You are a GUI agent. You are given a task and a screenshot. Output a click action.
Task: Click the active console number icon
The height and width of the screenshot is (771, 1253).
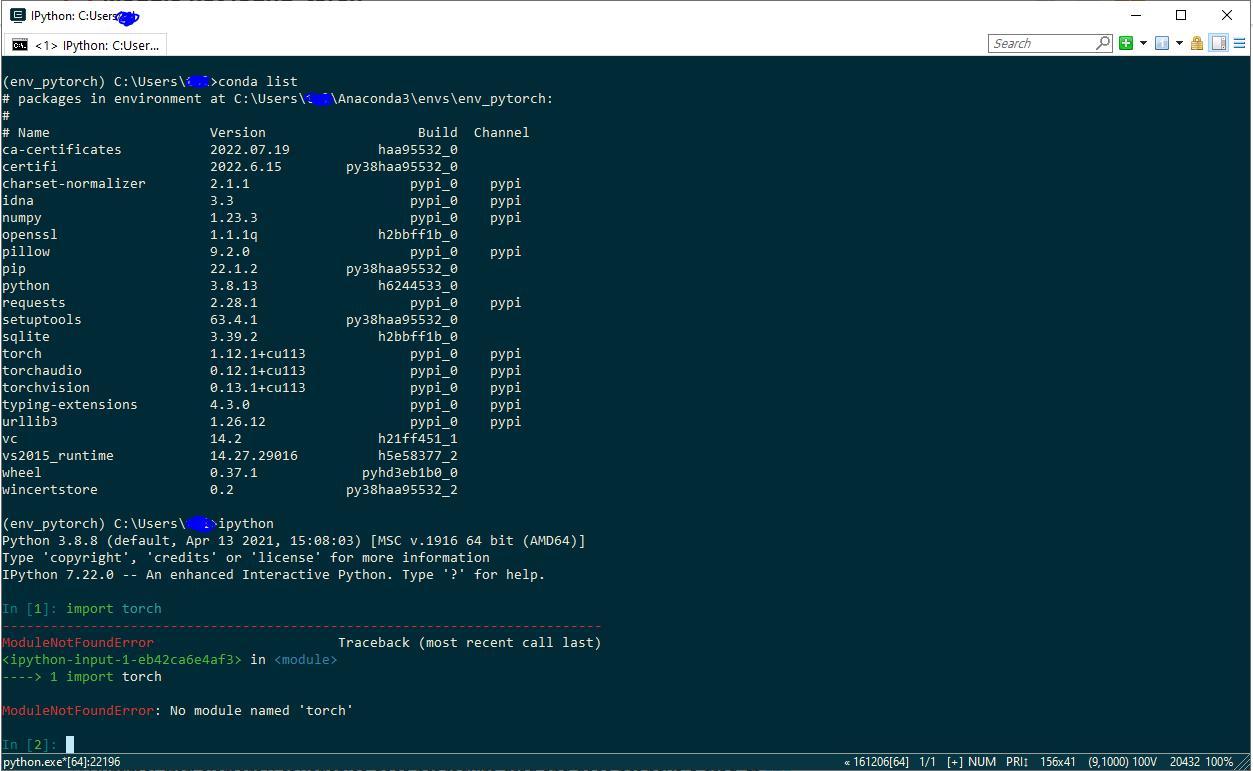point(1162,43)
